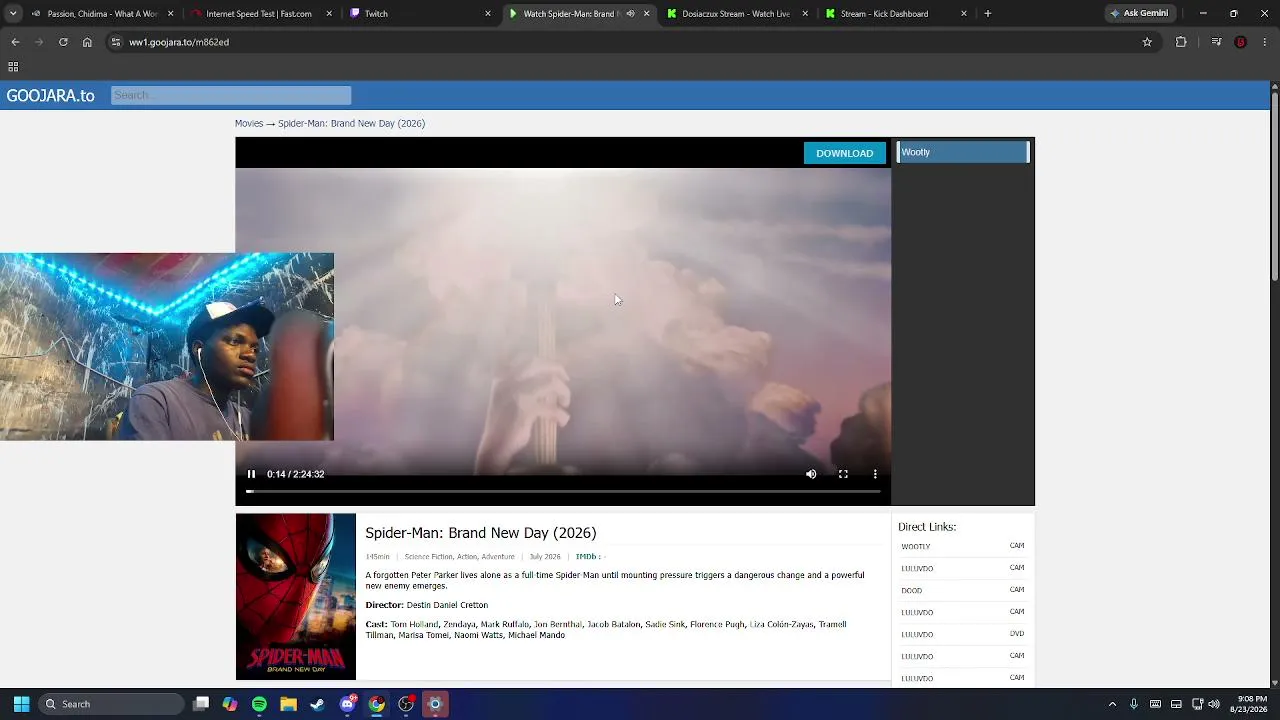Screen dimensions: 1280x720
Task: Open Steam from the taskbar
Action: click(x=317, y=704)
